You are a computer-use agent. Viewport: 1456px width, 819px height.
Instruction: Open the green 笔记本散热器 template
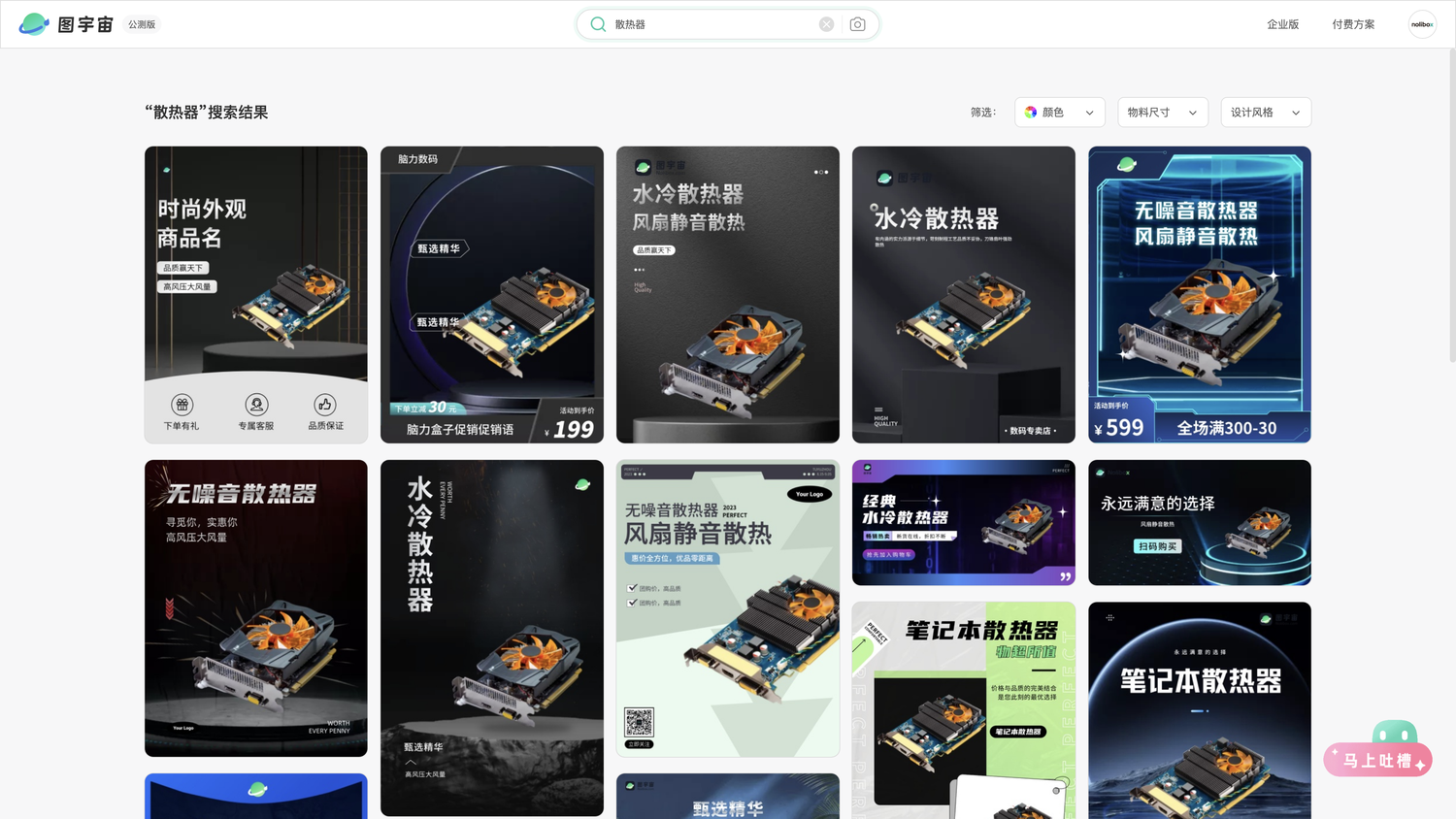pyautogui.click(x=964, y=710)
